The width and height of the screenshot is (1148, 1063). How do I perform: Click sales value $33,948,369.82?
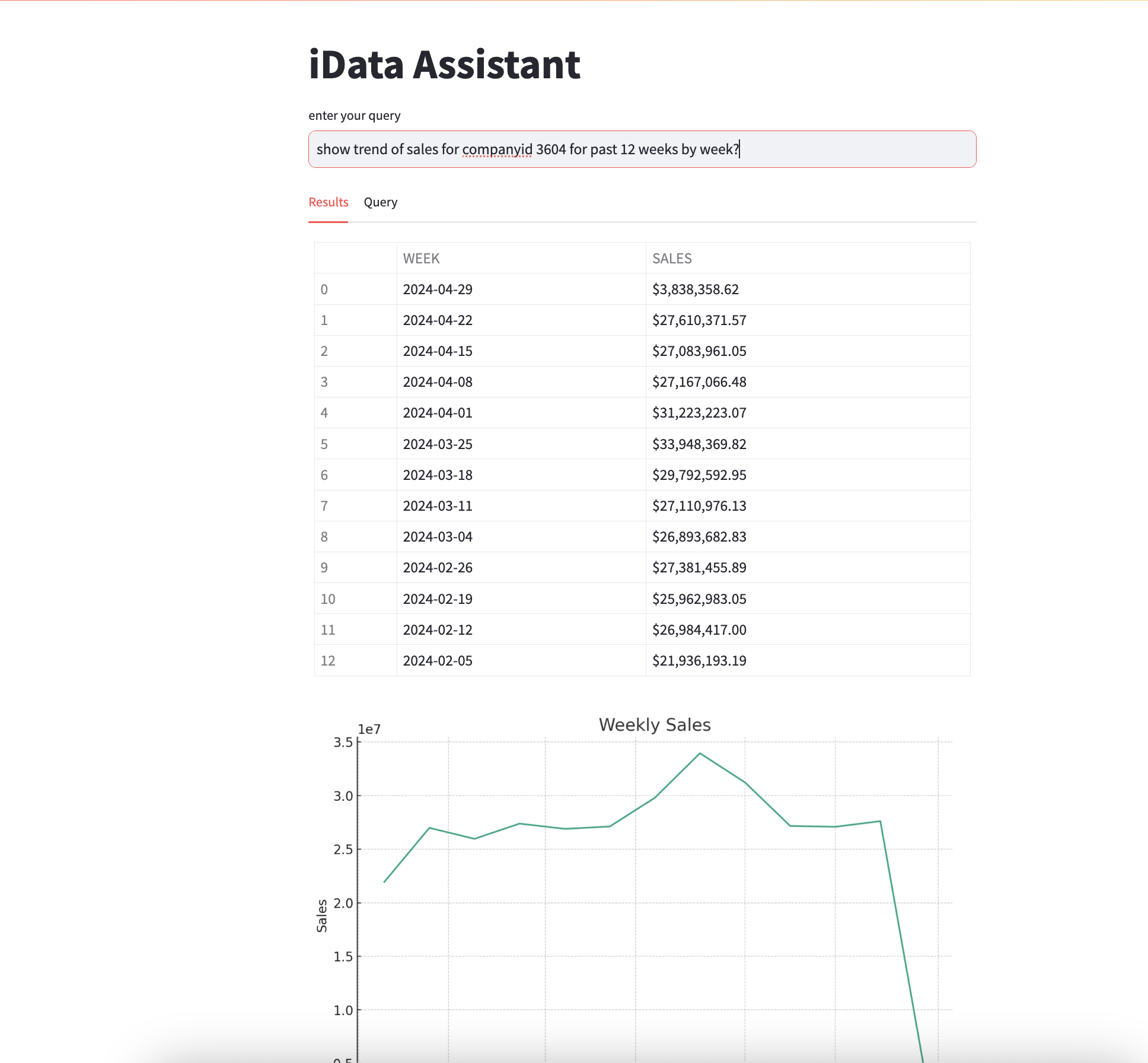[x=699, y=444]
